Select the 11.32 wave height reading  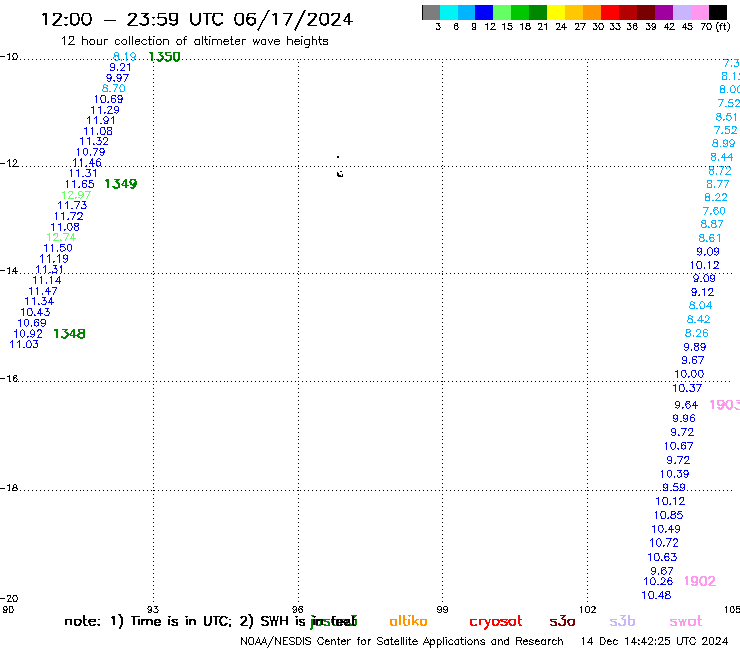click(x=94, y=142)
